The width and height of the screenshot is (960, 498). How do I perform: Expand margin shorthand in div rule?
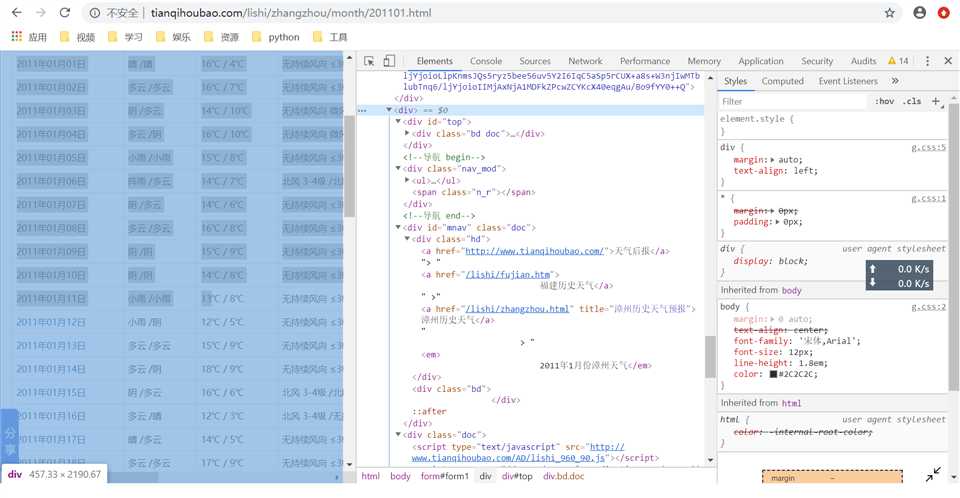(772, 160)
